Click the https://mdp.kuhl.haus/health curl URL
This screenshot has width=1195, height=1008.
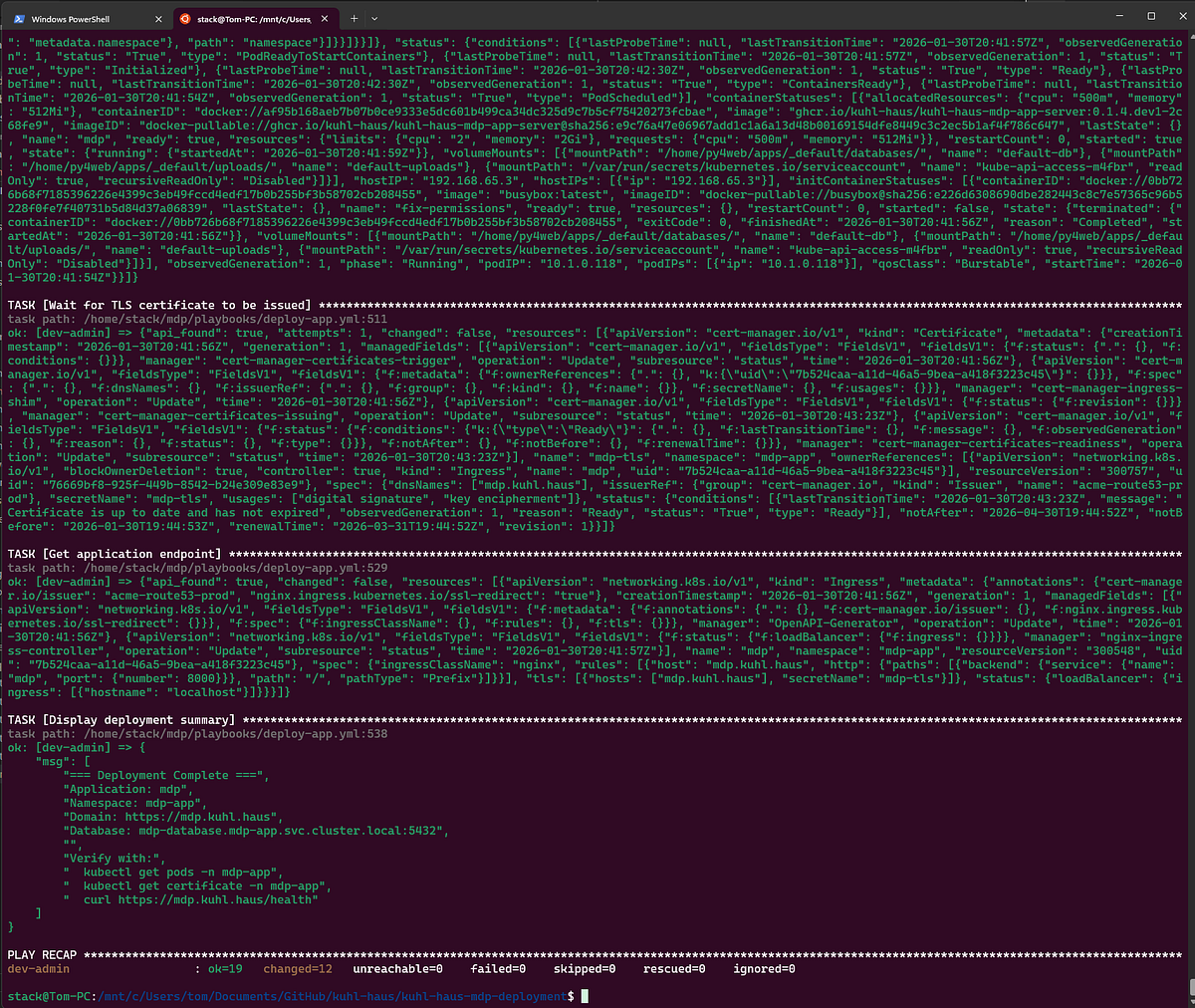(217, 899)
